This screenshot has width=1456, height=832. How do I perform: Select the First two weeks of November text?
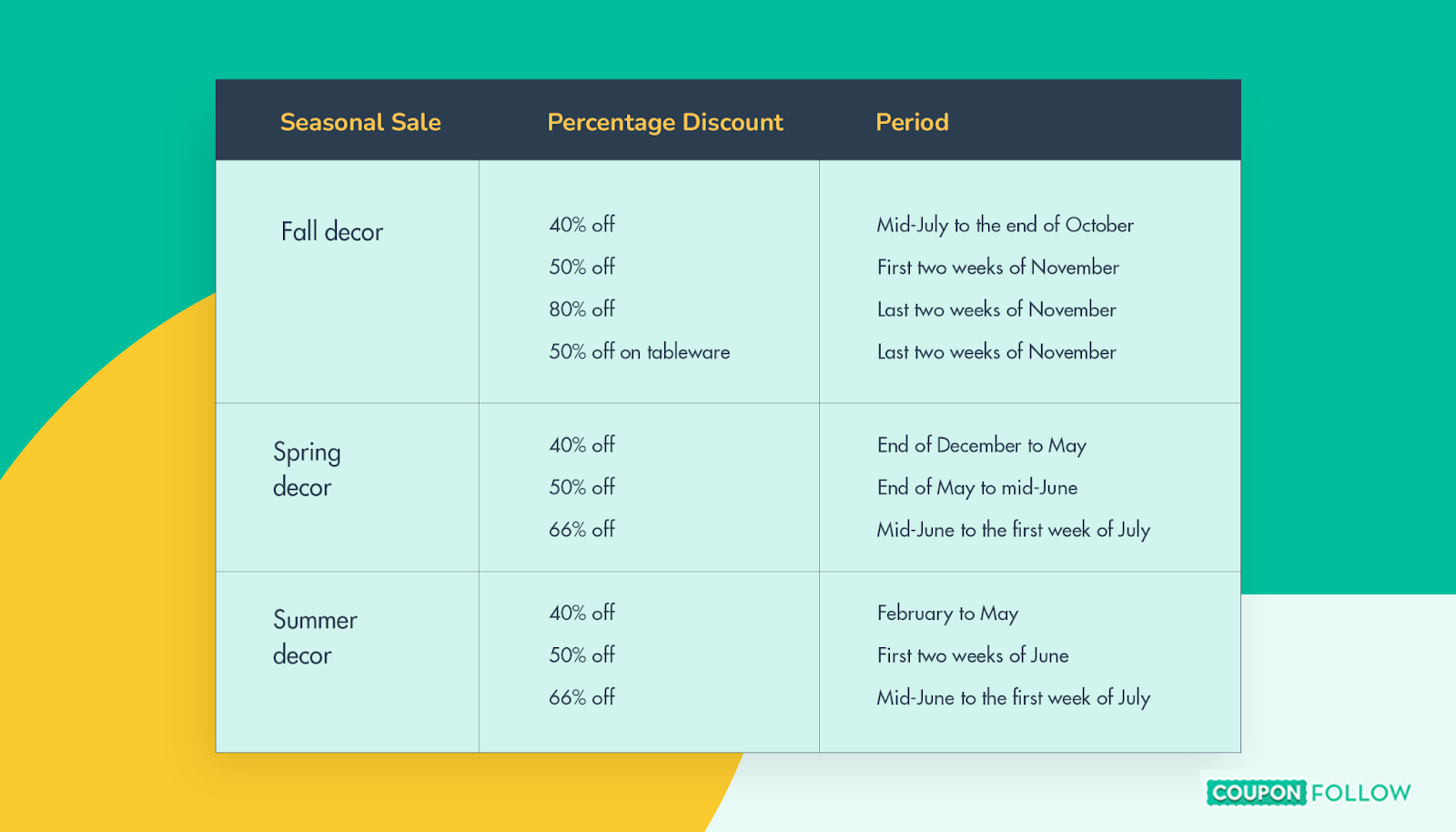(998, 268)
